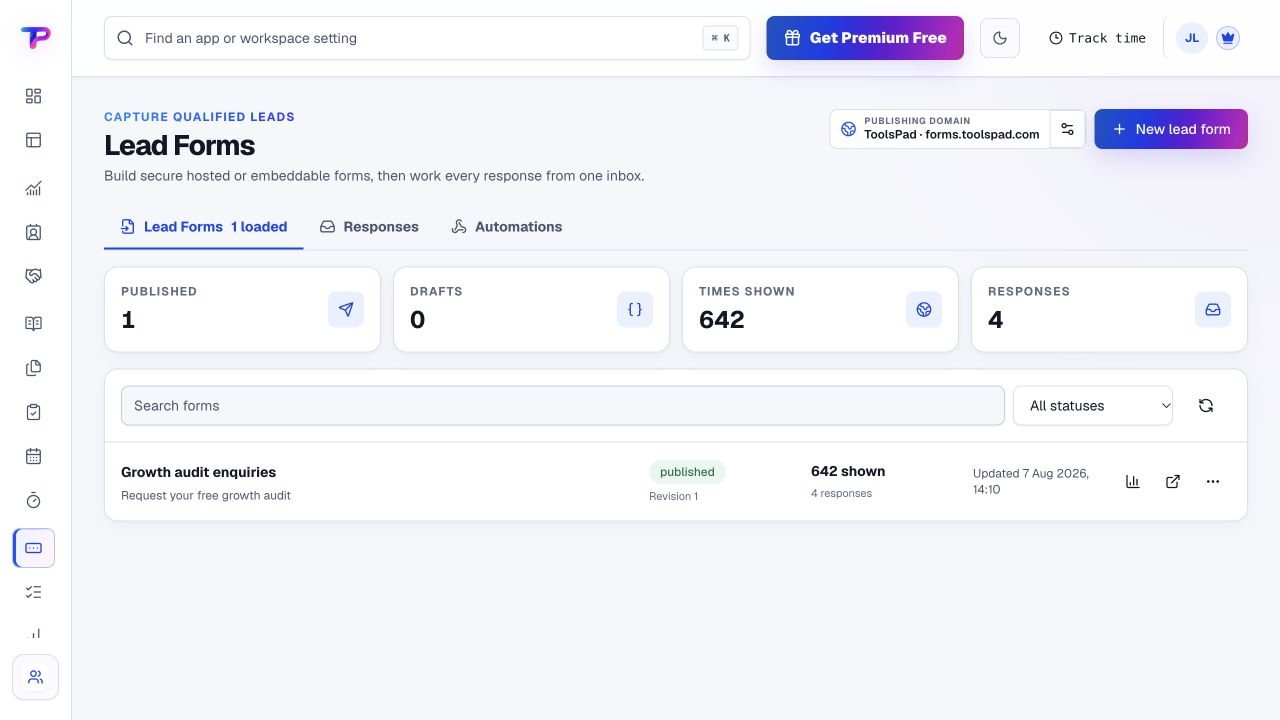Open the JL user avatar menu
Screen dimensions: 1280x720
pos(1192,38)
